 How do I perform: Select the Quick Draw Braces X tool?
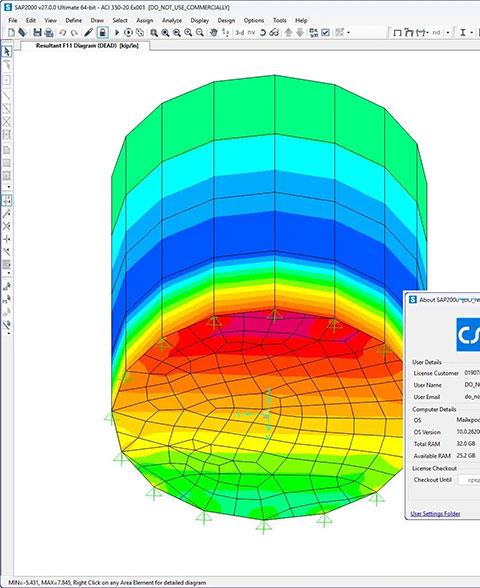pyautogui.click(x=7, y=121)
